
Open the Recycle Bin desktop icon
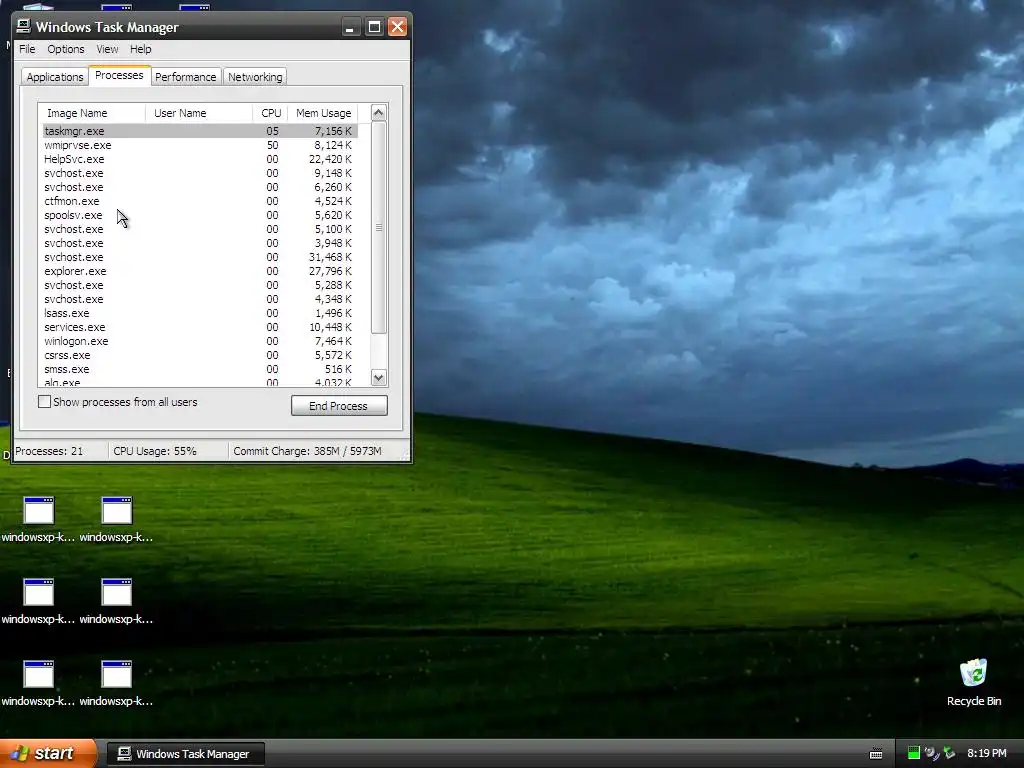[973, 682]
